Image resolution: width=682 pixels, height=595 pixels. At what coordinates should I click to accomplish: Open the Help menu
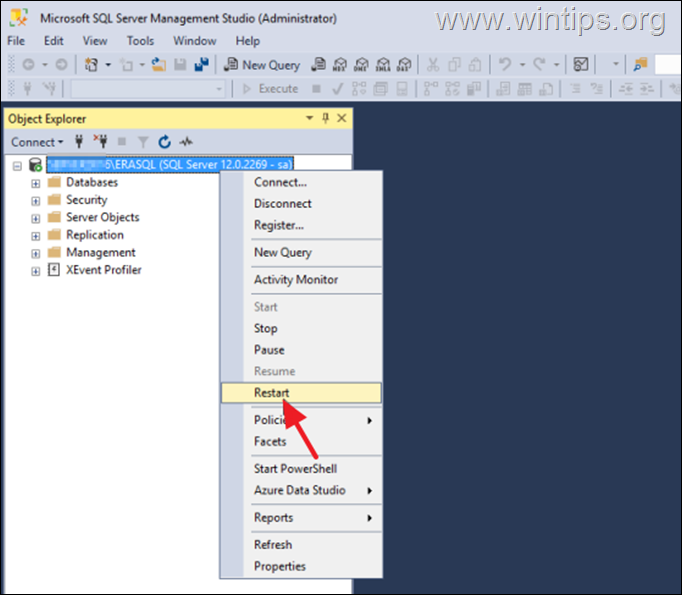247,41
